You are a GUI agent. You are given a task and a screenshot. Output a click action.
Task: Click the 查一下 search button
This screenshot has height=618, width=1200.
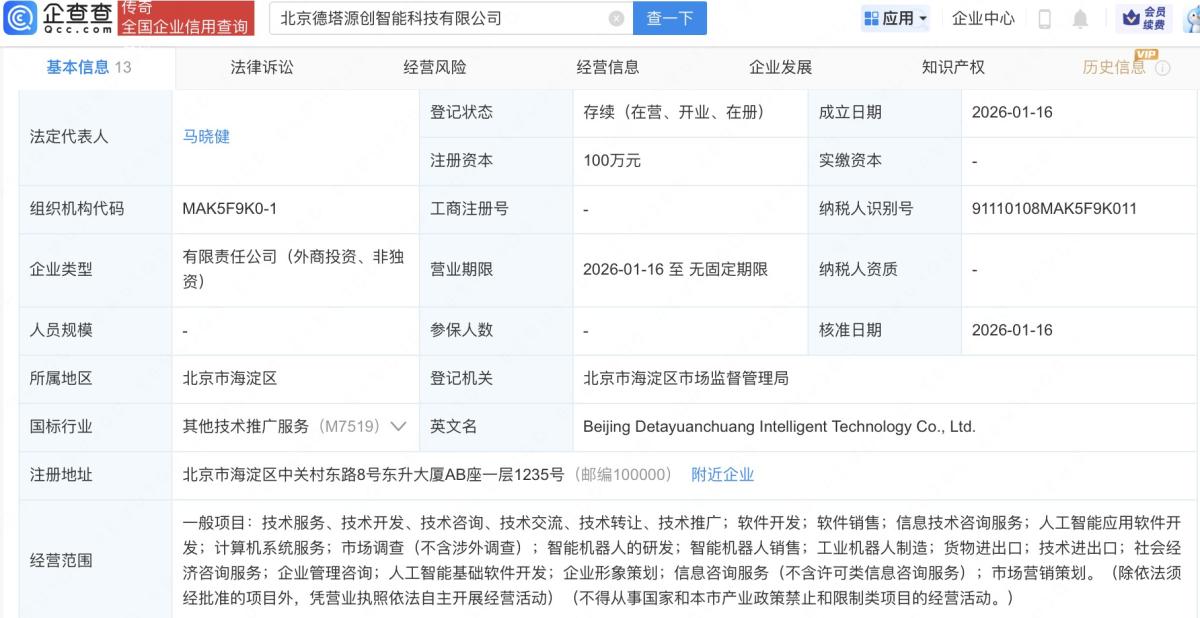(670, 17)
